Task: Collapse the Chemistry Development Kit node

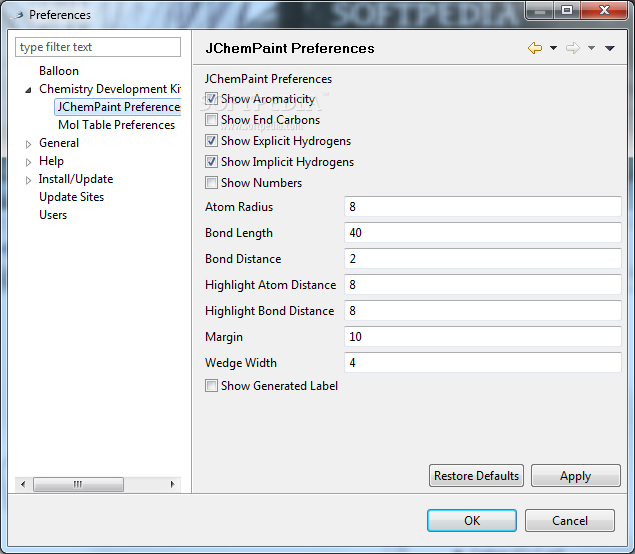Action: pyautogui.click(x=28, y=90)
